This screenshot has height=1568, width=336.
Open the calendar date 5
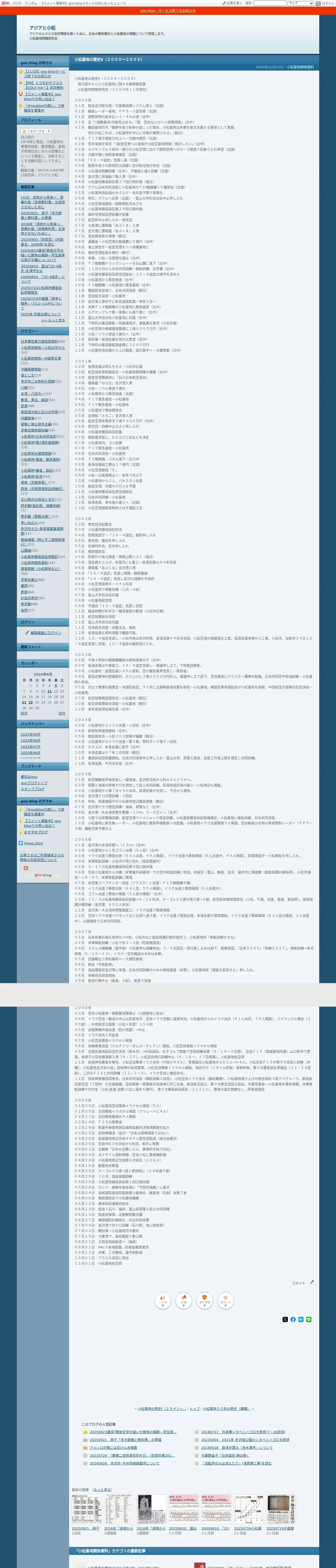tap(55, 685)
